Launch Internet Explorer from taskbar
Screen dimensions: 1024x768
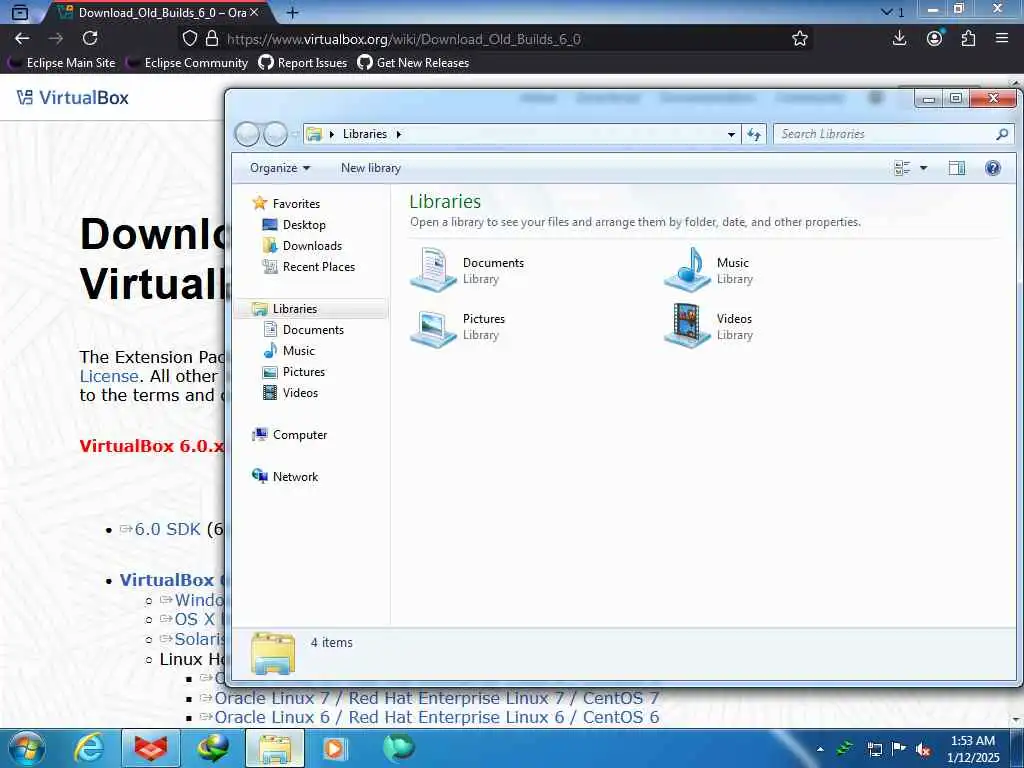coord(89,748)
